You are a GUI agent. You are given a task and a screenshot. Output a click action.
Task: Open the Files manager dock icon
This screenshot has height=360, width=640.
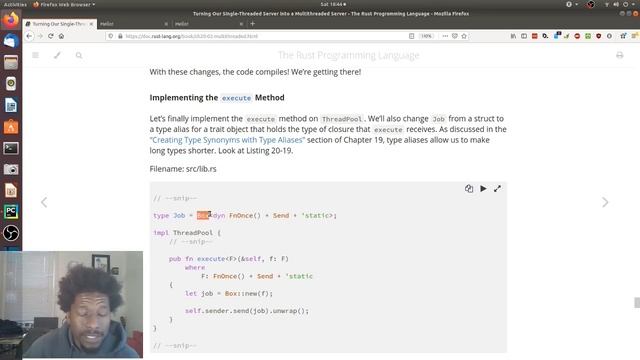(x=11, y=62)
